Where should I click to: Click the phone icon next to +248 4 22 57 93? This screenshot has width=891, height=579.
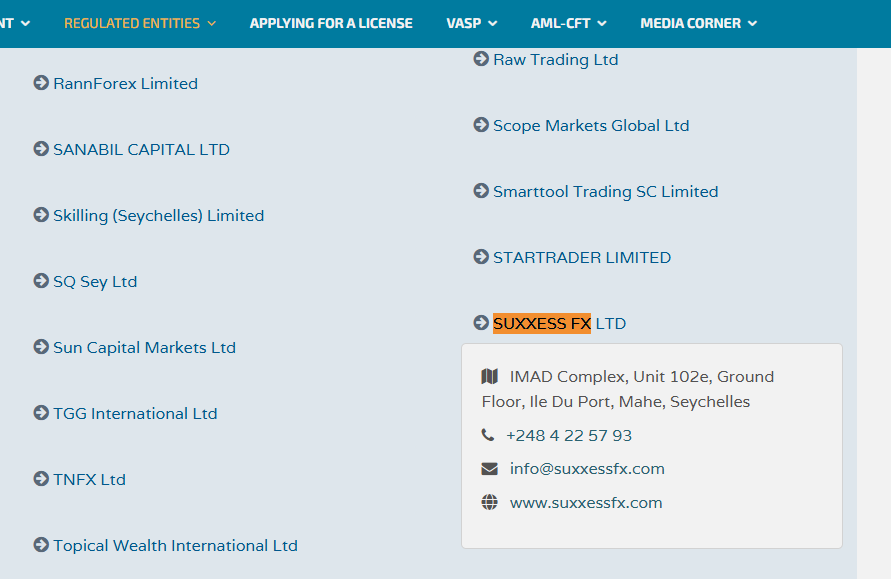[x=488, y=435]
